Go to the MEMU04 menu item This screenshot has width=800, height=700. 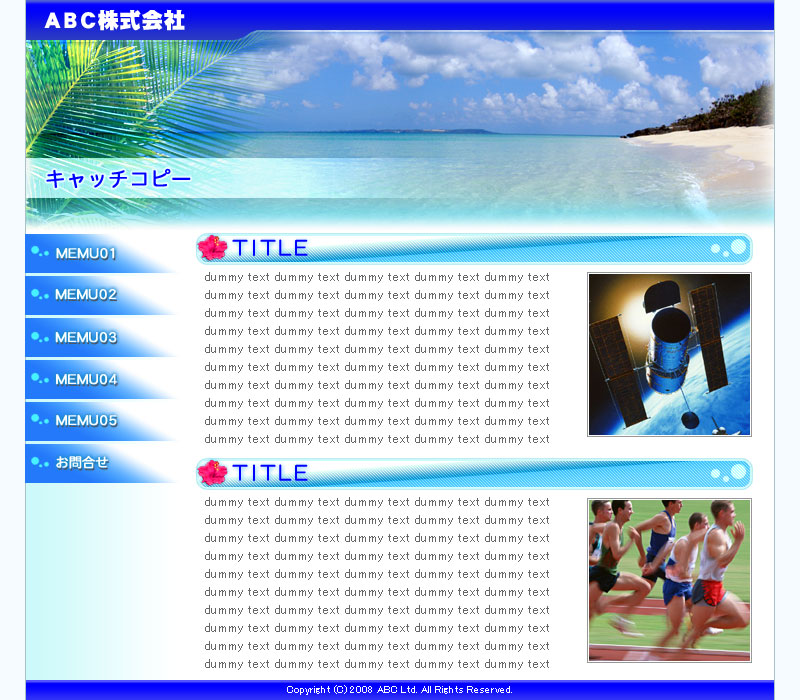point(101,379)
